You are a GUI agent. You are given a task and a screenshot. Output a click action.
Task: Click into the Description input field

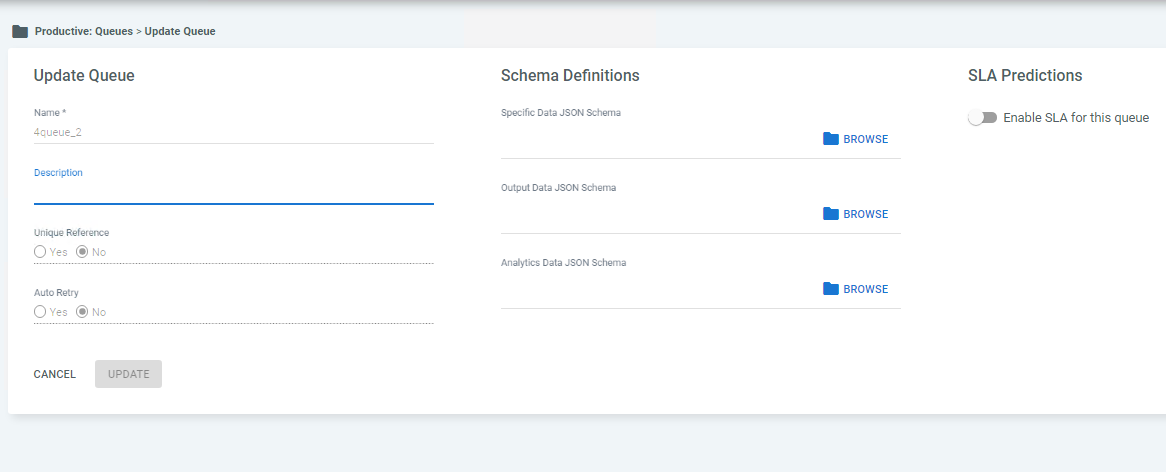click(x=233, y=192)
